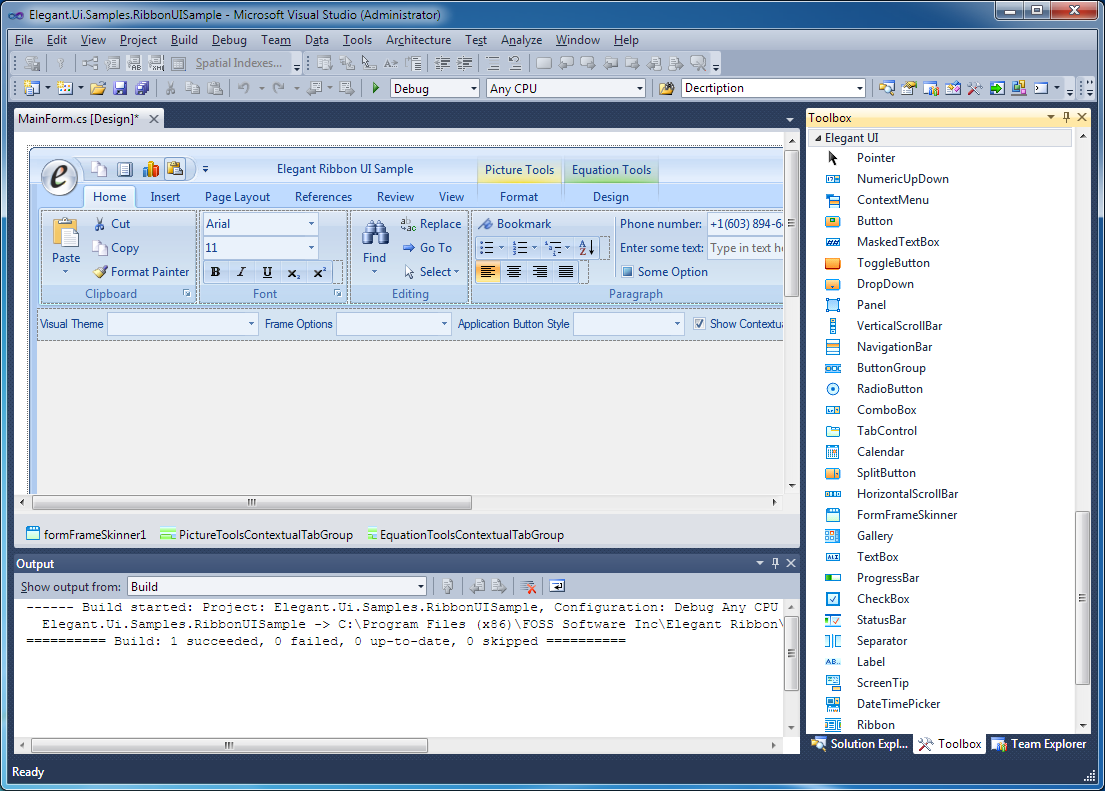
Task: Click the Elegant UI round application button
Action: 59,176
